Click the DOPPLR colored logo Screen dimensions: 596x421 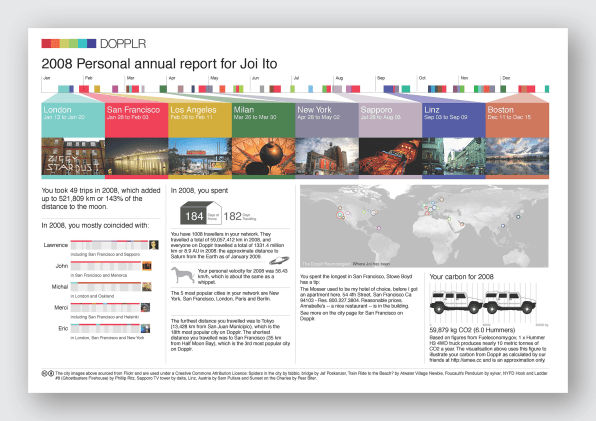click(69, 43)
